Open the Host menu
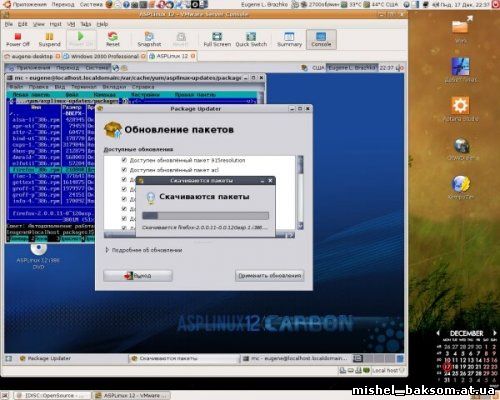The height and width of the screenshot is (400, 500). point(56,24)
